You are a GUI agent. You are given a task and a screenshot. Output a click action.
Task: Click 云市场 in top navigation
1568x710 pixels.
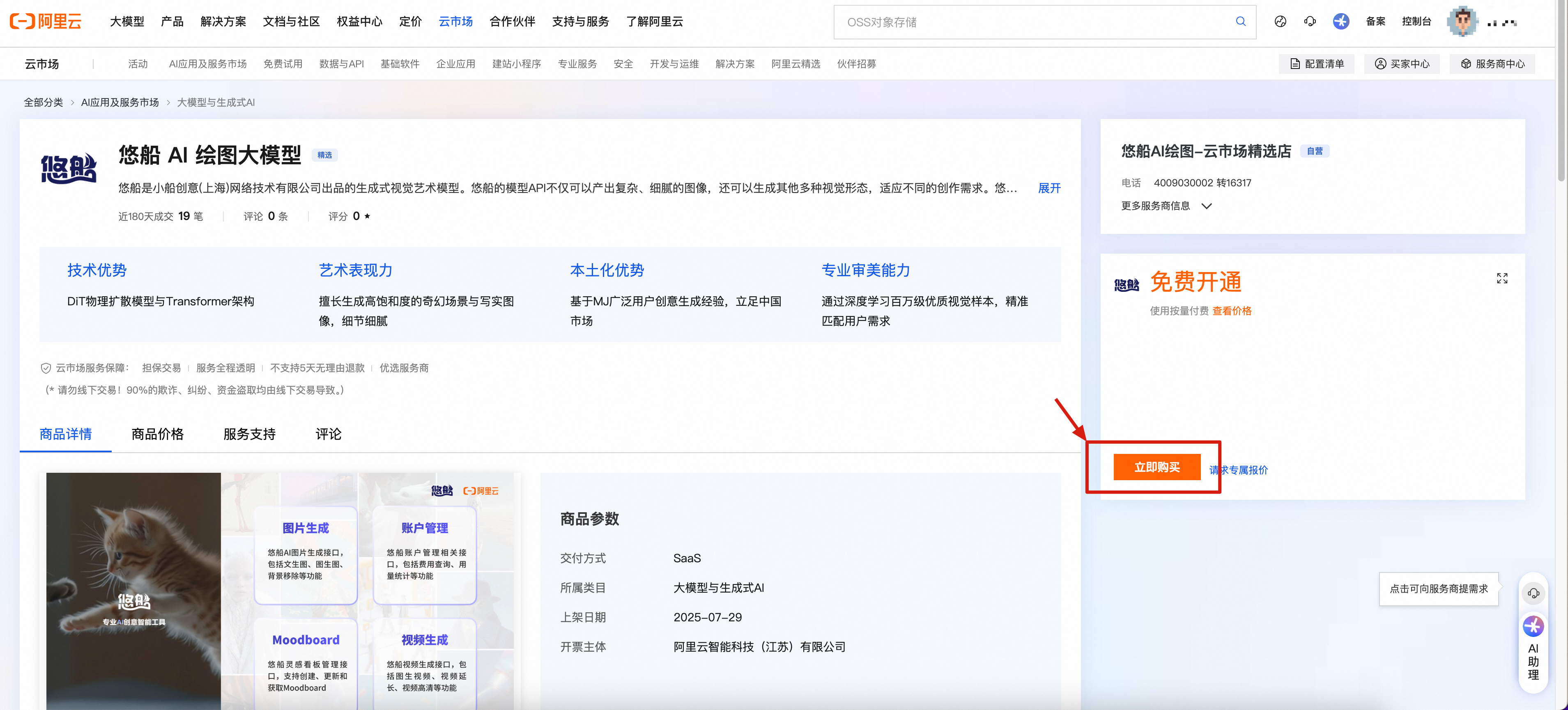[455, 21]
